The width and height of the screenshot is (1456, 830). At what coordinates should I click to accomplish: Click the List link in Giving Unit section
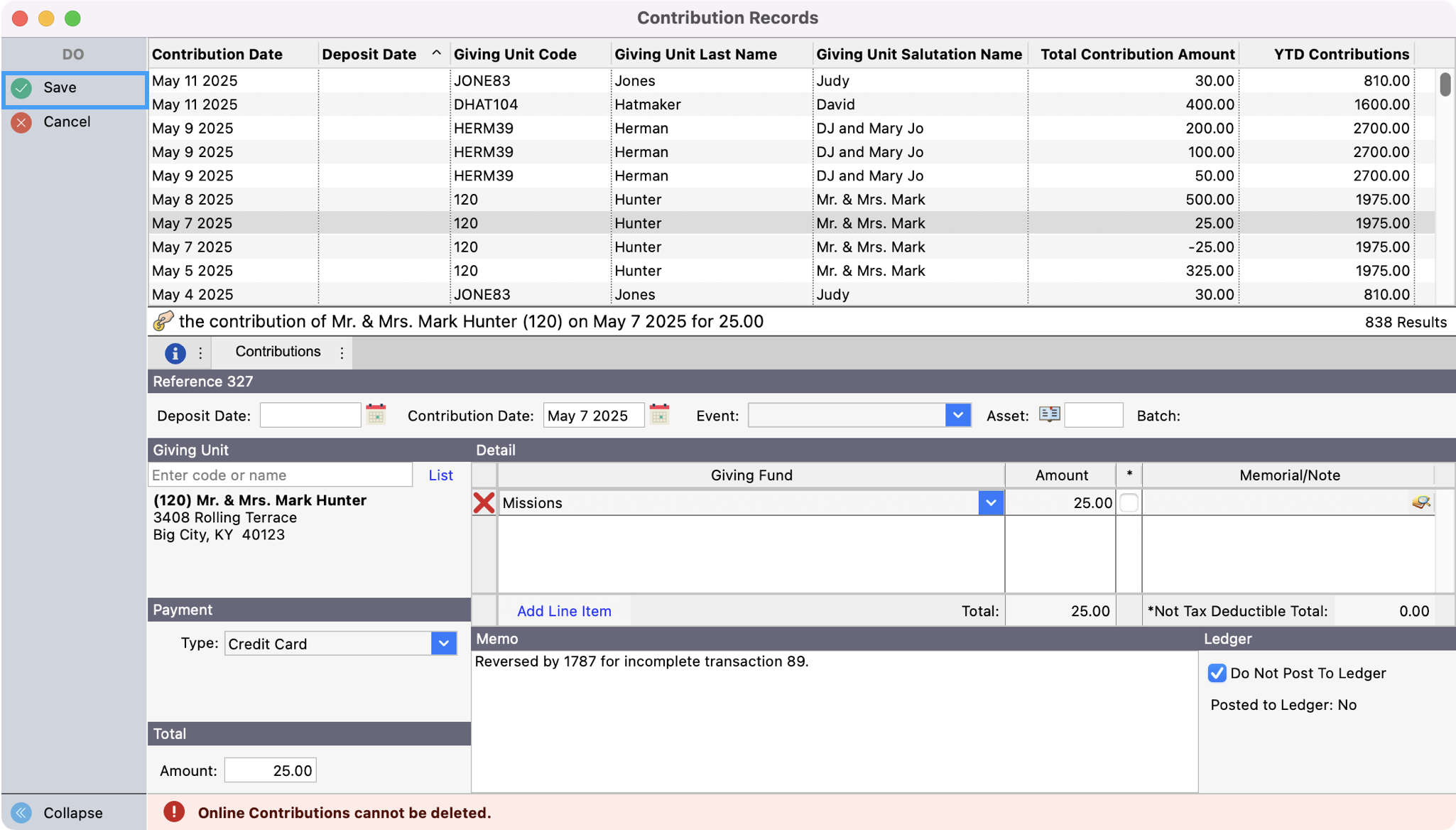[x=440, y=475]
